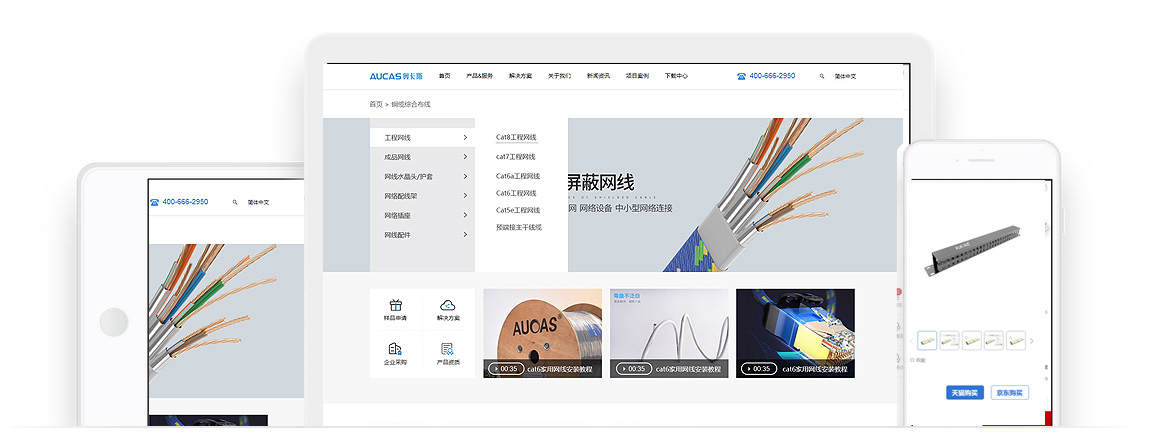Select the Cat8工程网线 submenu link
This screenshot has height=433, width=1165.
click(516, 137)
